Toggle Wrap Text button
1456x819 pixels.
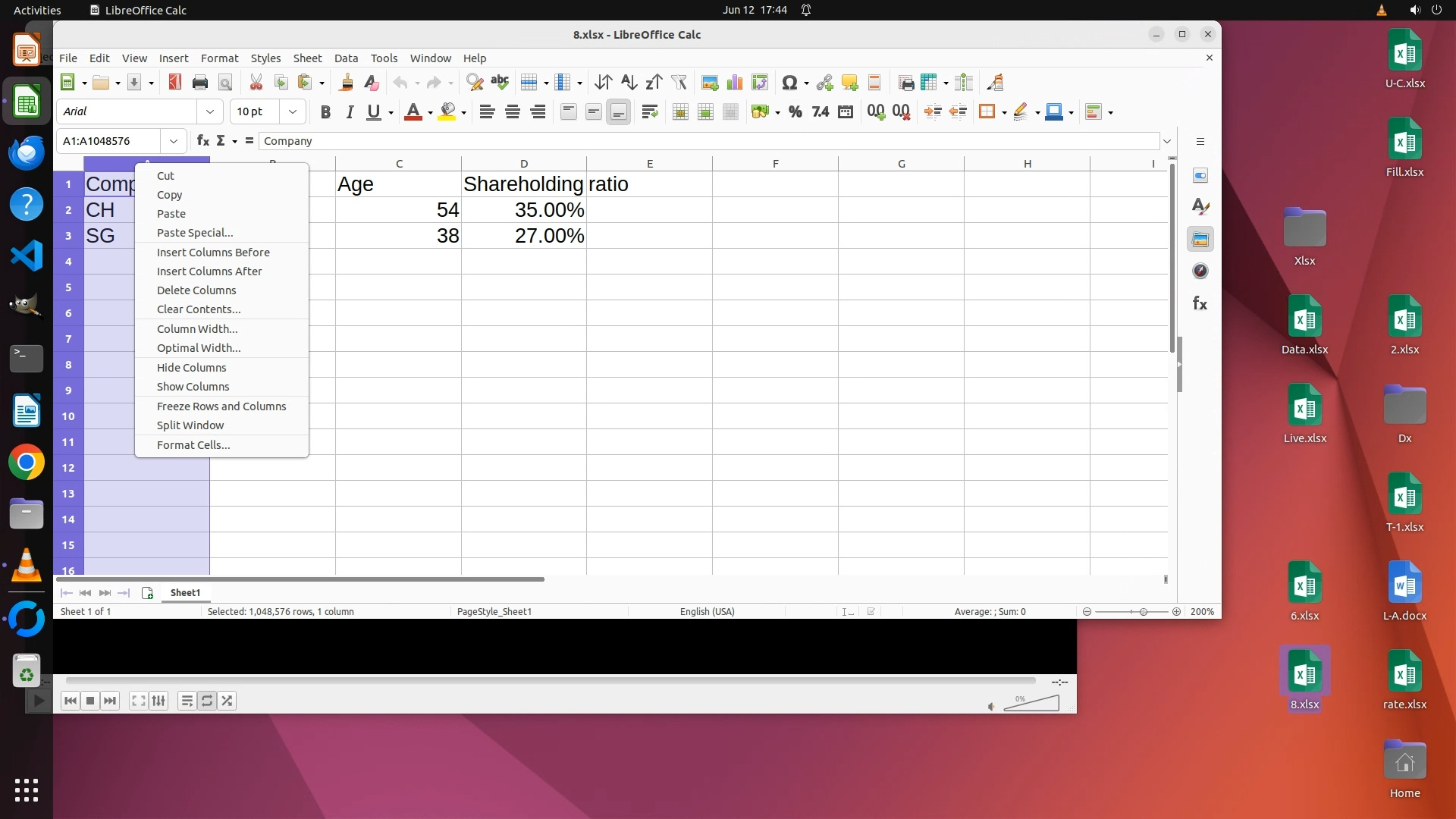coord(649,112)
